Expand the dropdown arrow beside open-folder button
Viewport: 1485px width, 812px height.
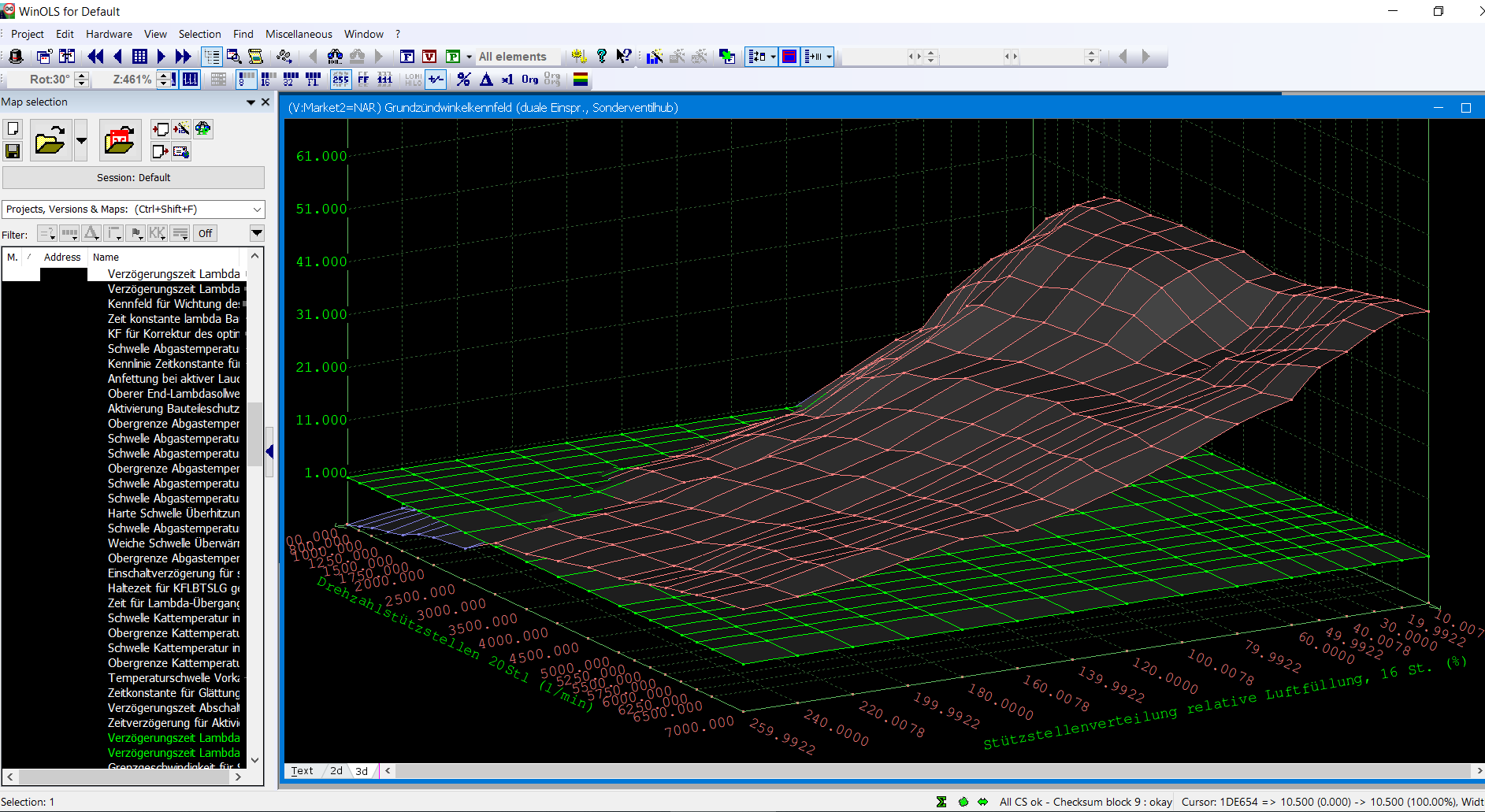pos(81,141)
